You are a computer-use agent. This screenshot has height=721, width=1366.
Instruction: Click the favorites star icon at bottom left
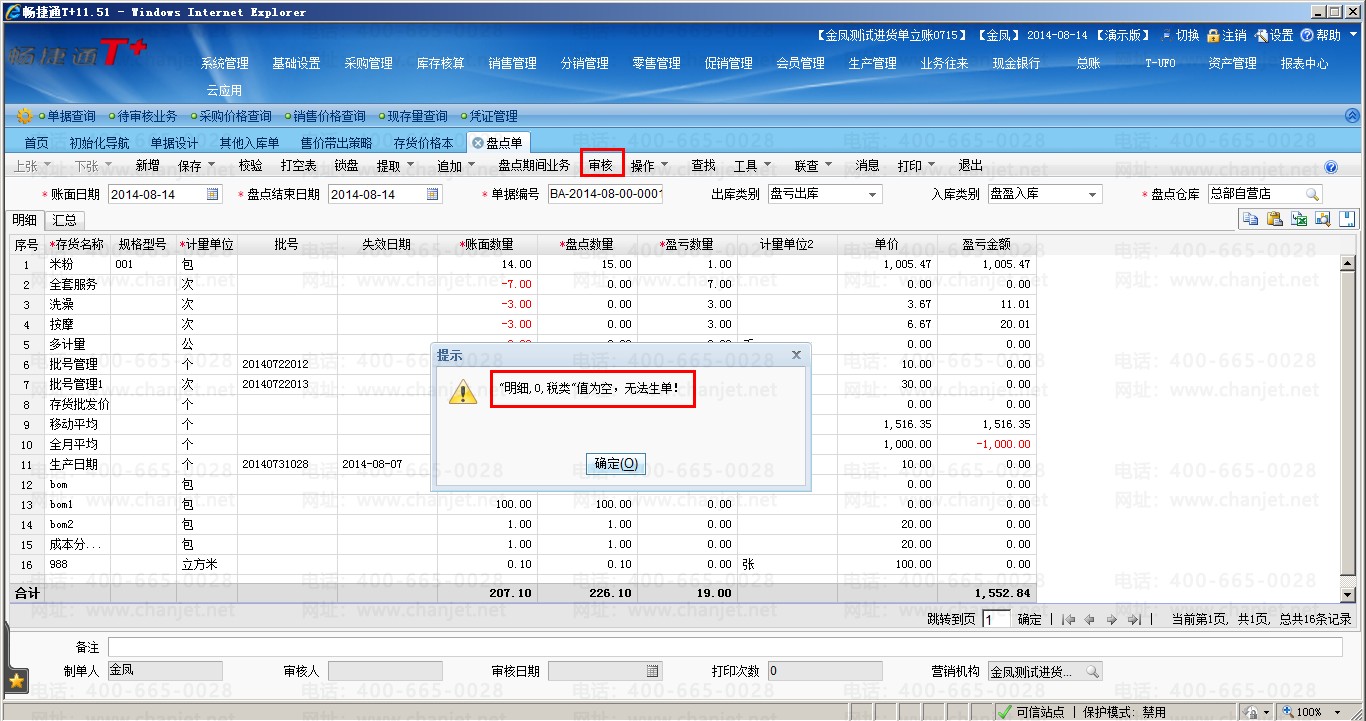click(x=17, y=682)
